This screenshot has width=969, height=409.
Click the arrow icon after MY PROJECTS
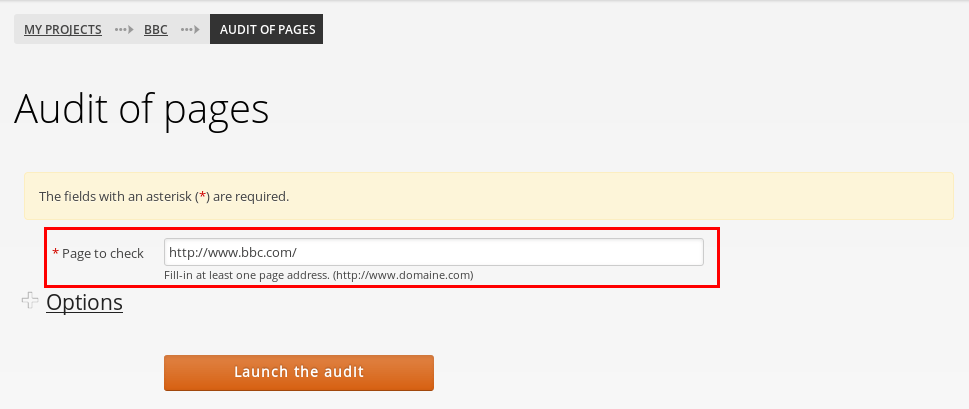click(124, 29)
